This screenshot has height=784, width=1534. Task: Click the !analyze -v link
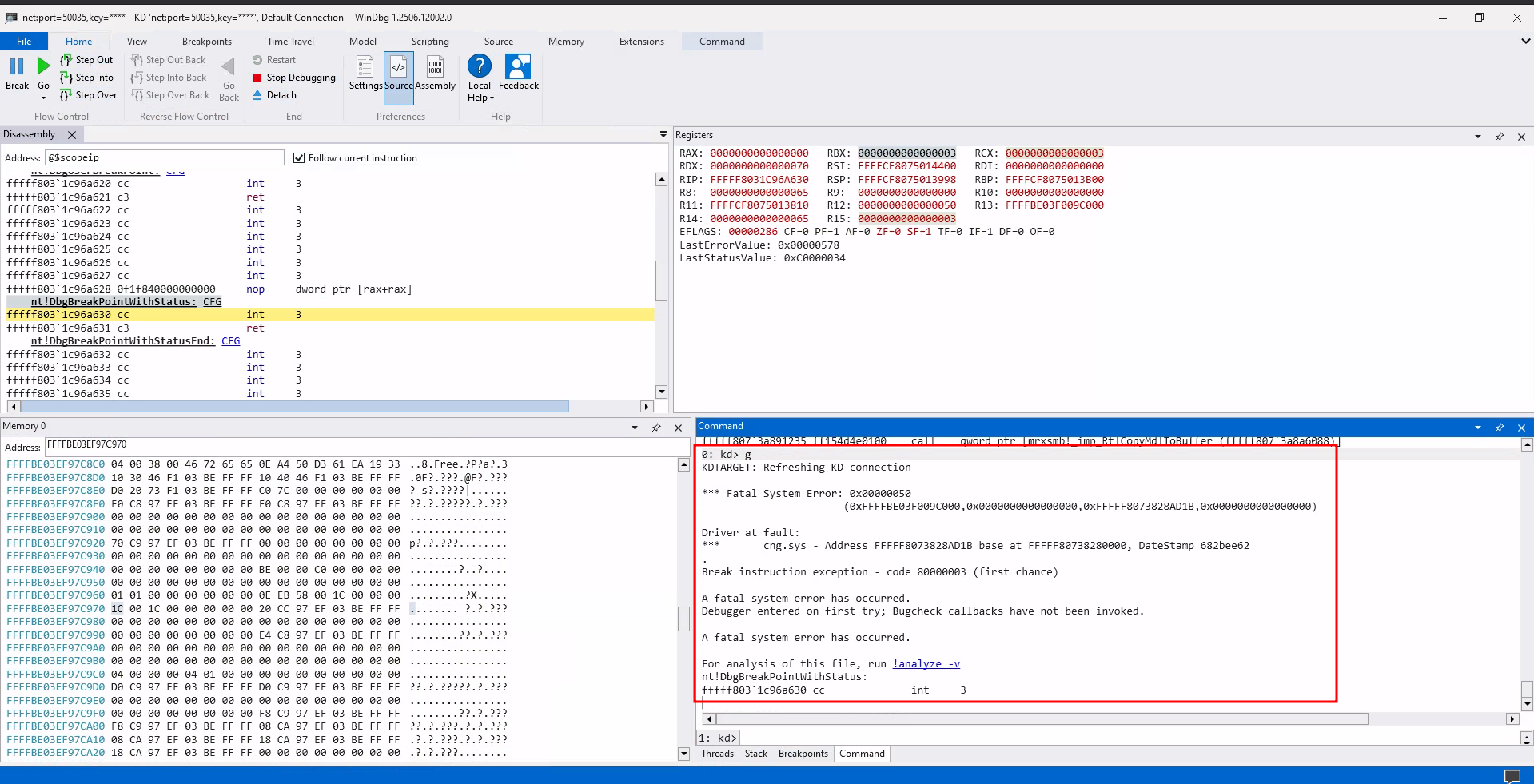click(926, 664)
